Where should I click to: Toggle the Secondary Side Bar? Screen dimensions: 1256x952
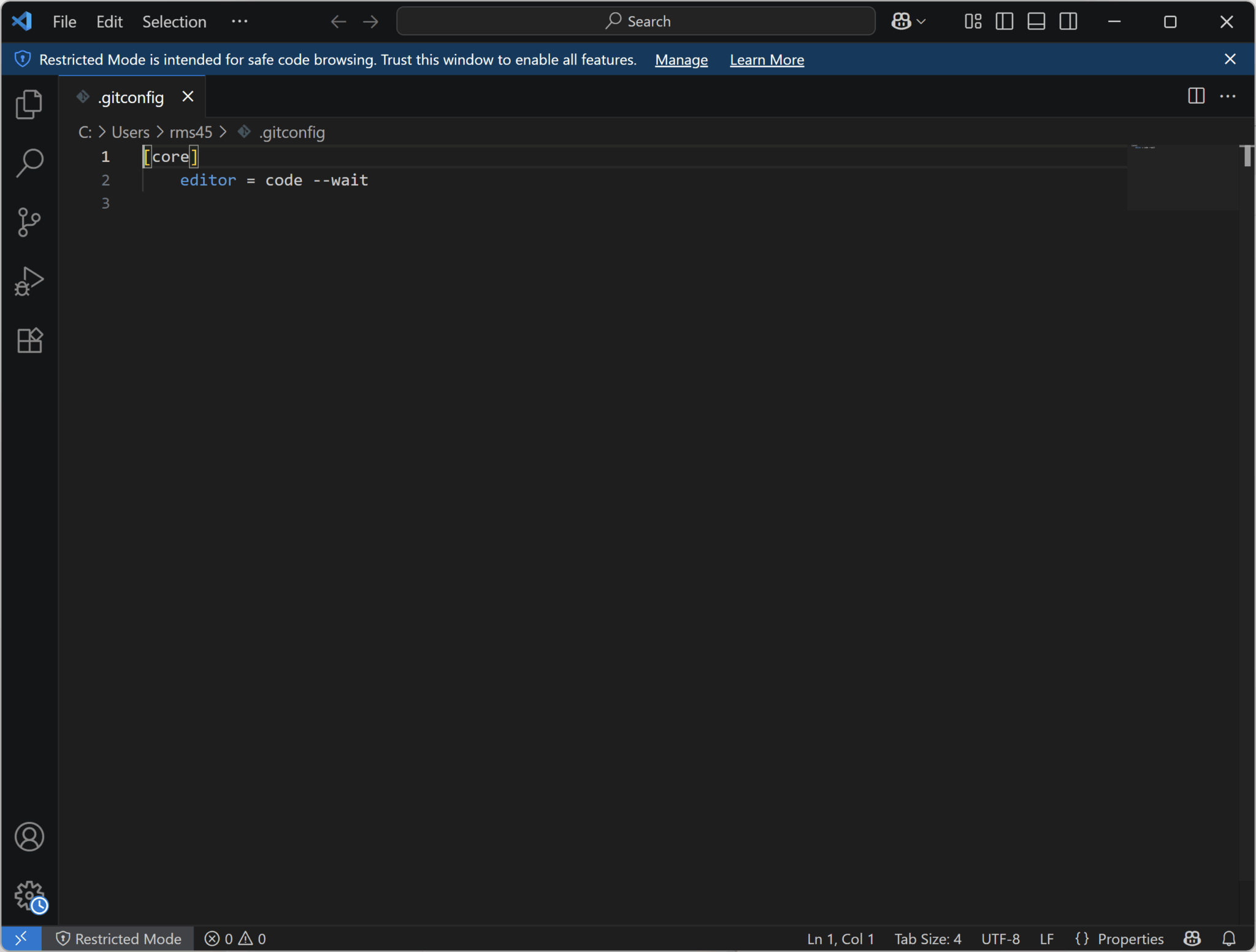[x=1069, y=21]
